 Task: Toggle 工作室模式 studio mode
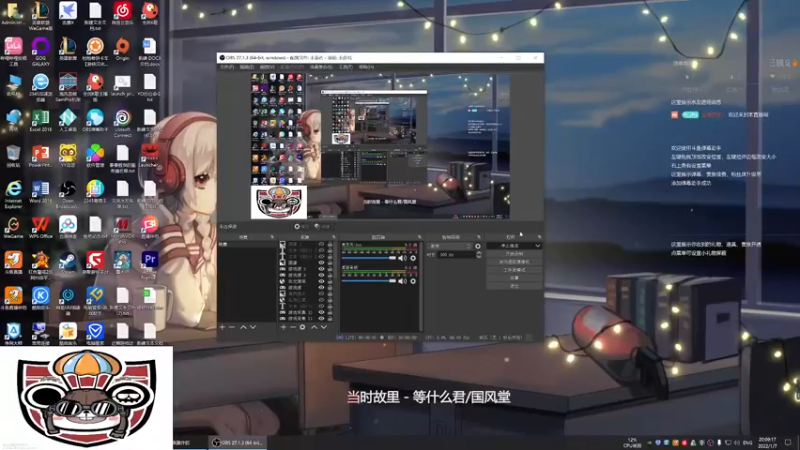pyautogui.click(x=514, y=270)
